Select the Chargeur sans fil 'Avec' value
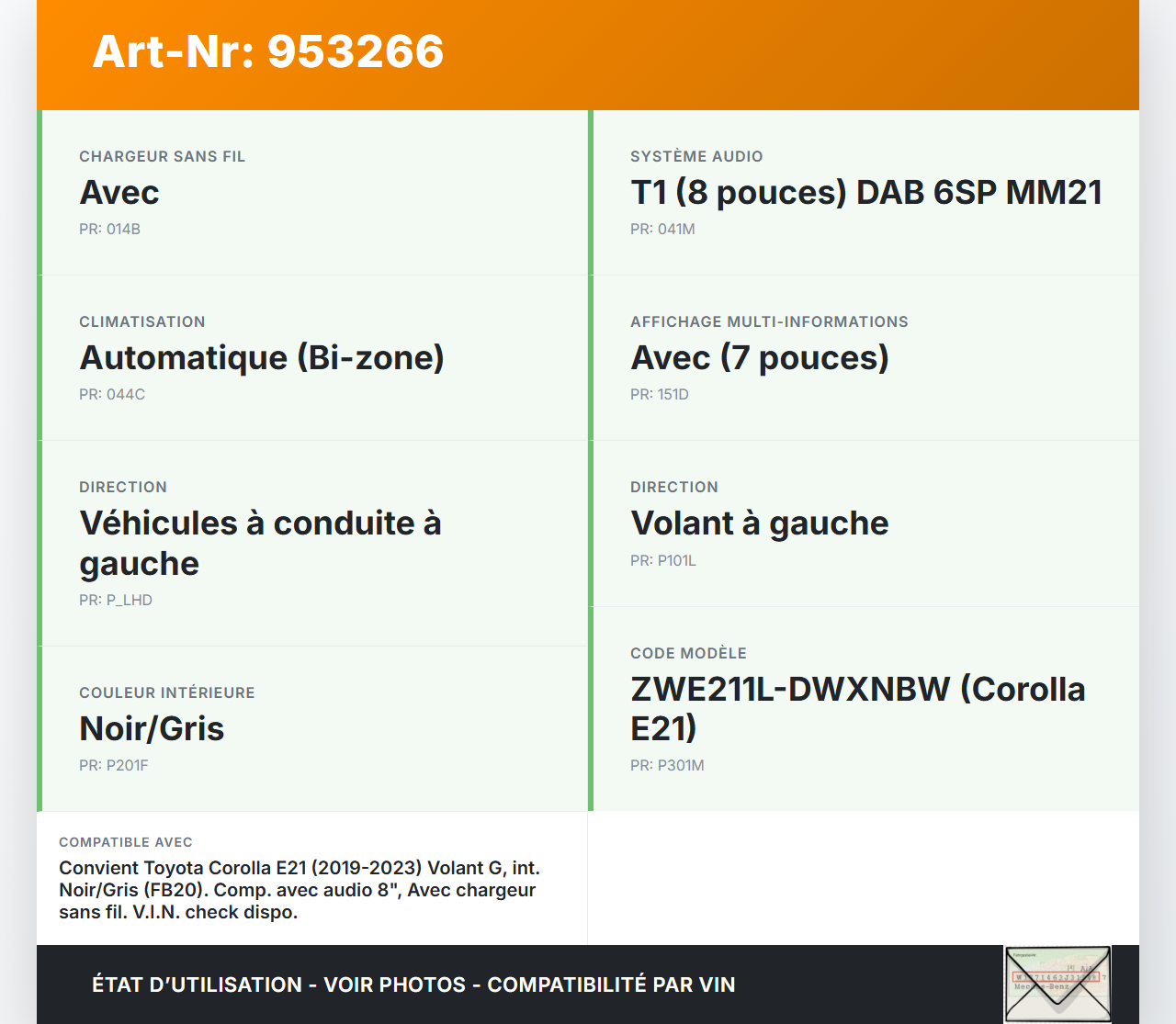This screenshot has height=1024, width=1176. tap(119, 193)
